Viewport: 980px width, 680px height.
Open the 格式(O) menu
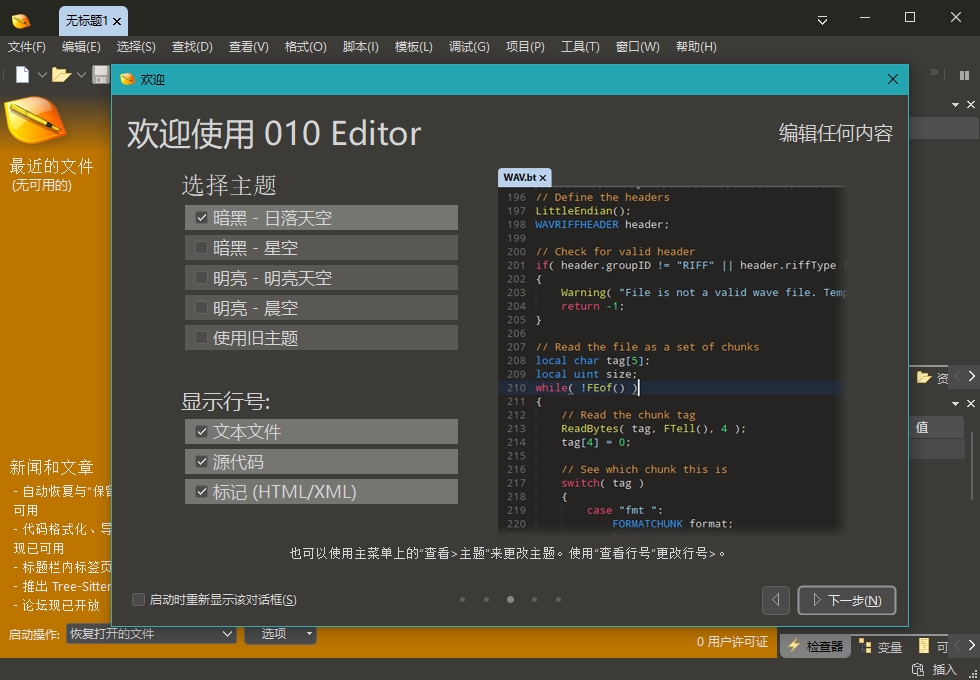click(305, 47)
